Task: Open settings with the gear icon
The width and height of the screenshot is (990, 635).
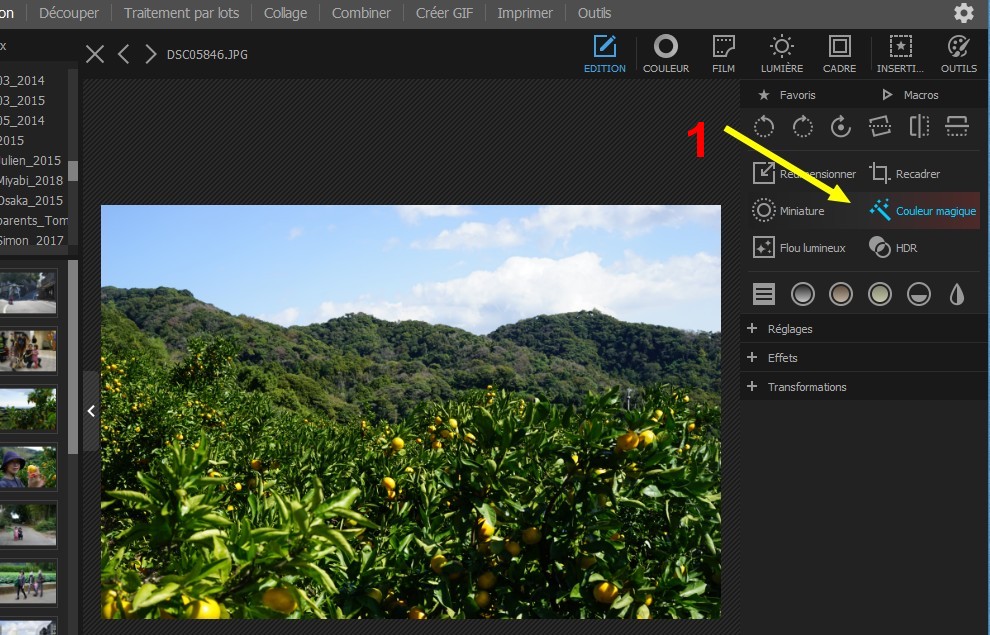Action: click(963, 13)
